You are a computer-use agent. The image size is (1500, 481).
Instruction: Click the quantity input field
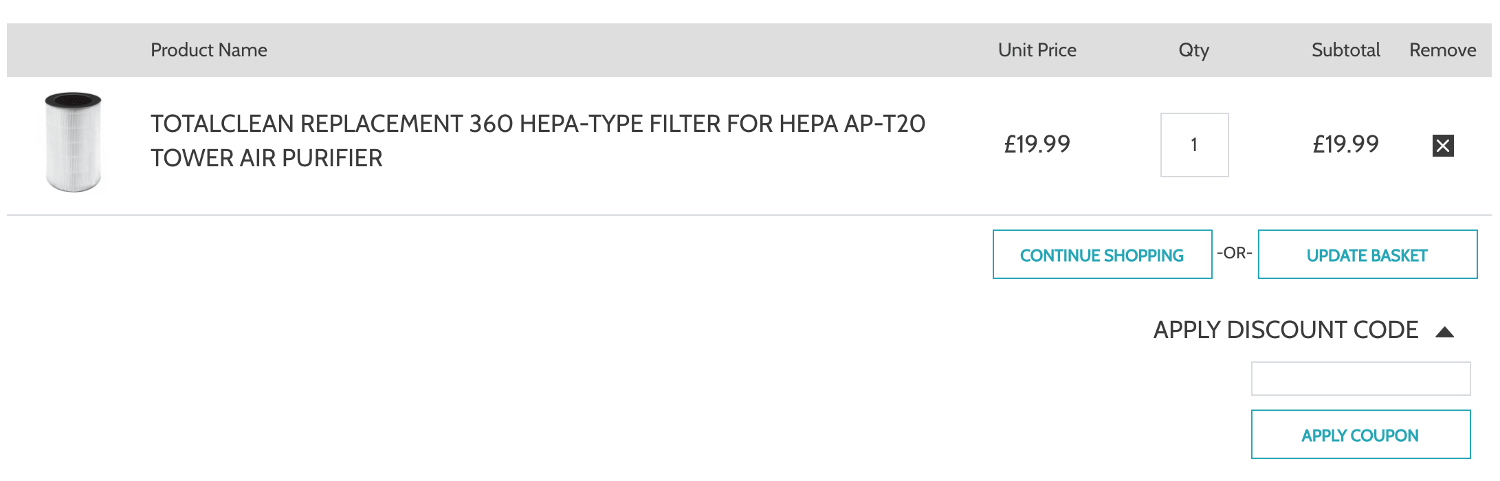click(1194, 145)
